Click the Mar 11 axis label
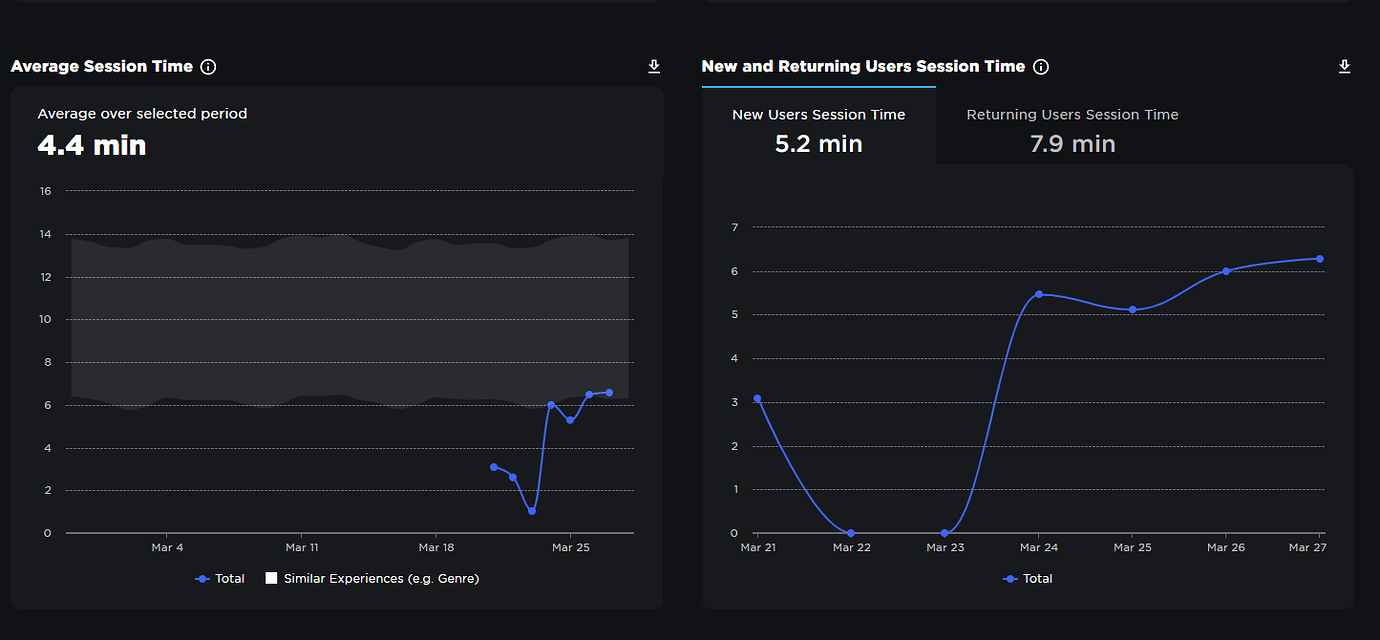 pyautogui.click(x=302, y=548)
